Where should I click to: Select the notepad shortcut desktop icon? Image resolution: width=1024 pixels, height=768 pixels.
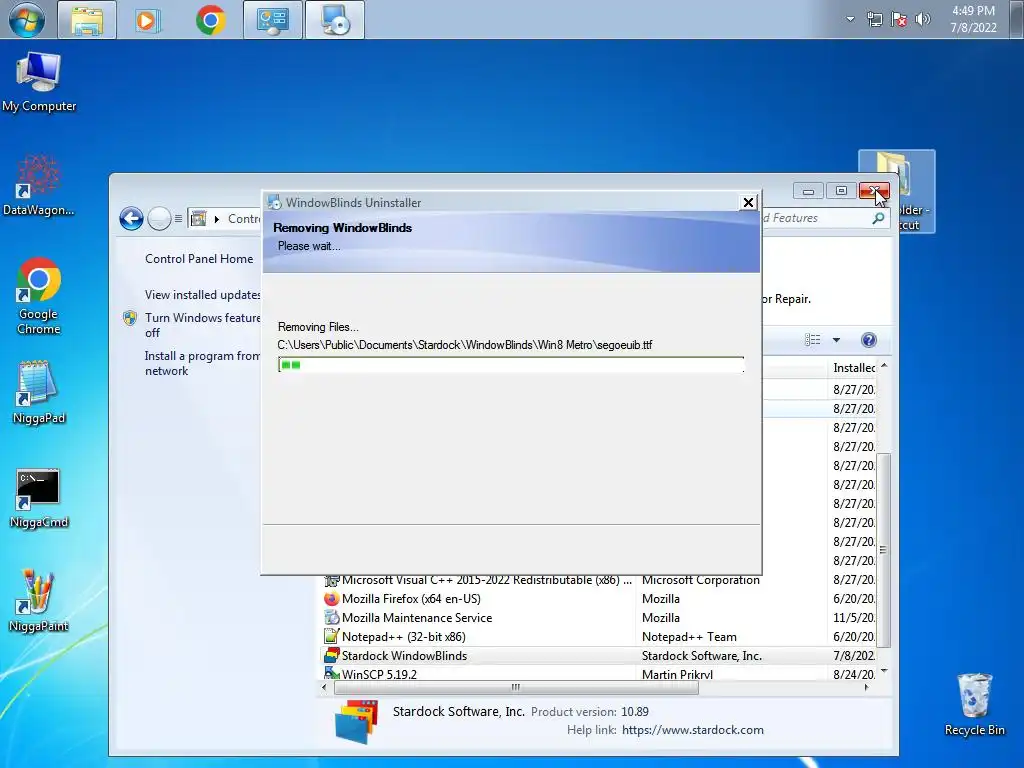click(x=39, y=392)
